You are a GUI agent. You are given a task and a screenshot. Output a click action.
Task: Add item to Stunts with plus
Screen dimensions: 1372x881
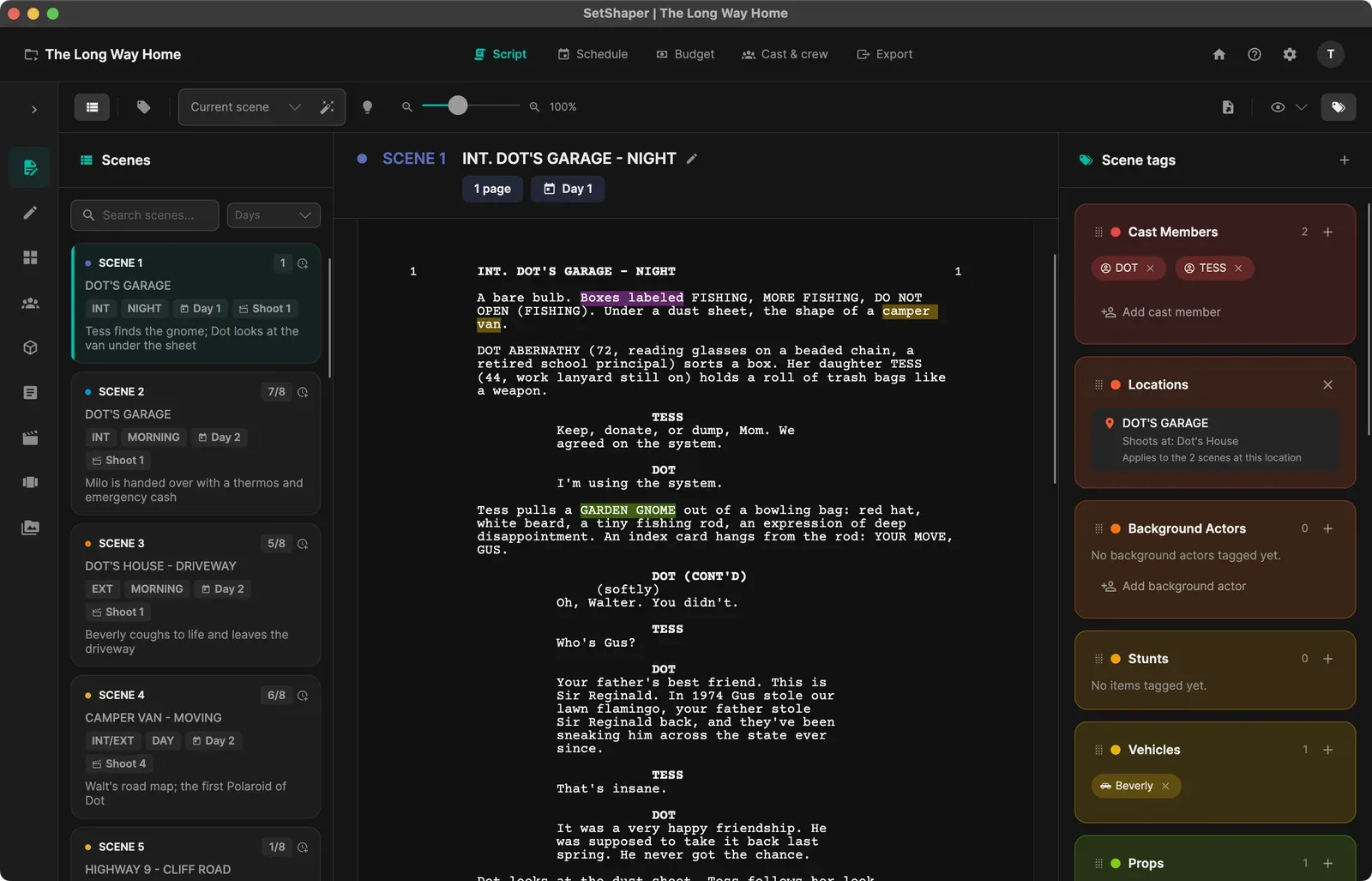click(x=1327, y=660)
